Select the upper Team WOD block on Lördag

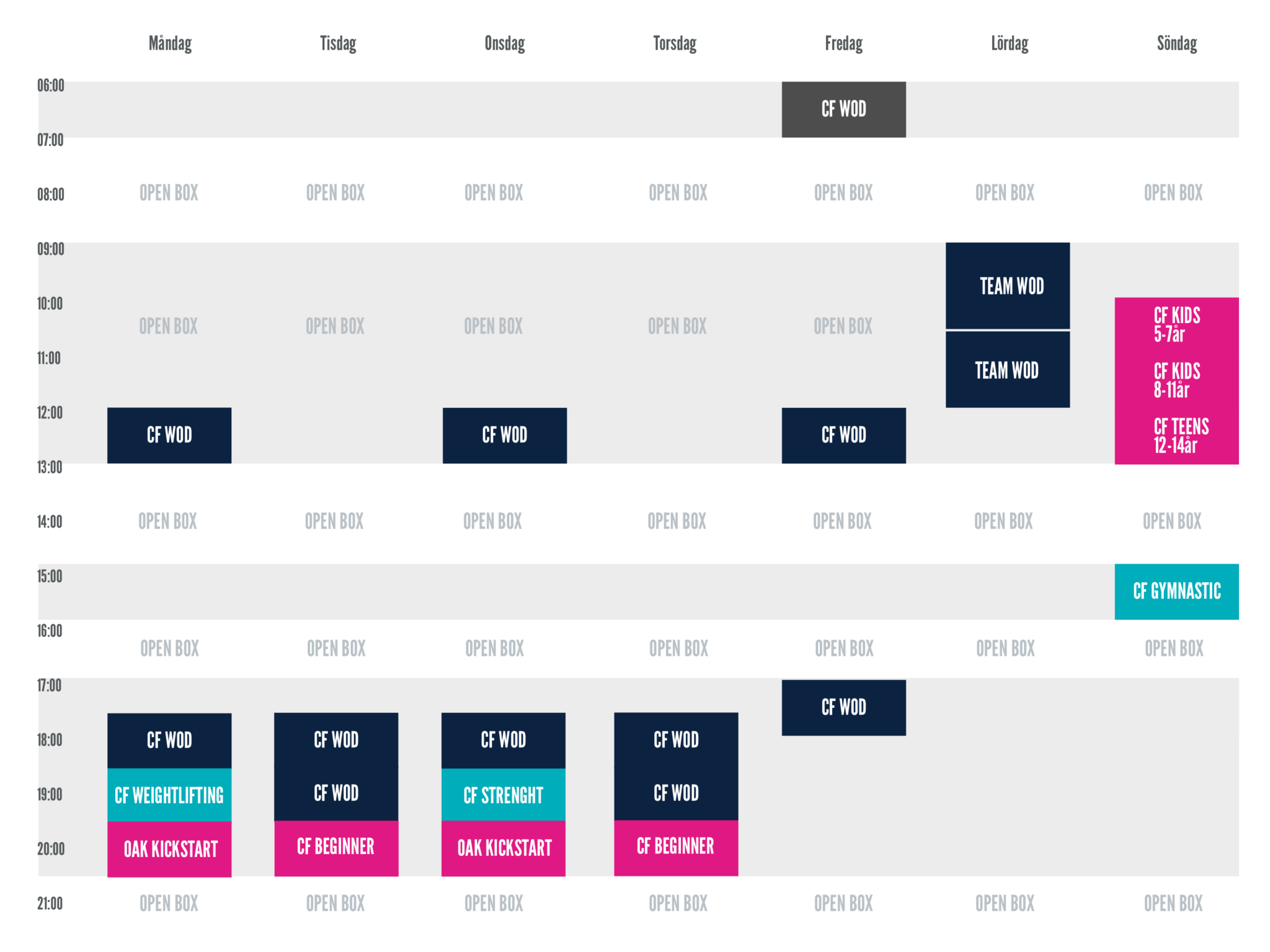(1008, 286)
